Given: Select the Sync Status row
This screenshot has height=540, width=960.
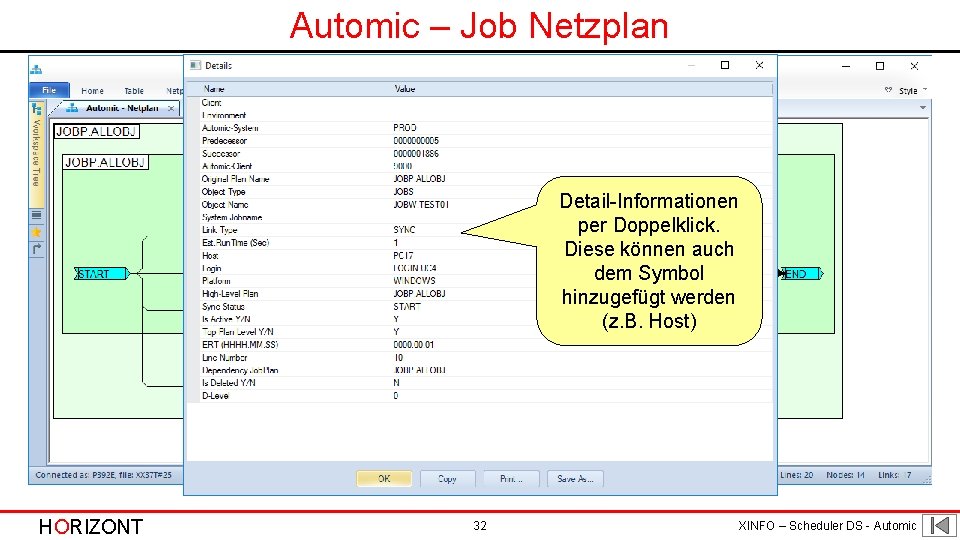Looking at the screenshot, I should pos(479,306).
